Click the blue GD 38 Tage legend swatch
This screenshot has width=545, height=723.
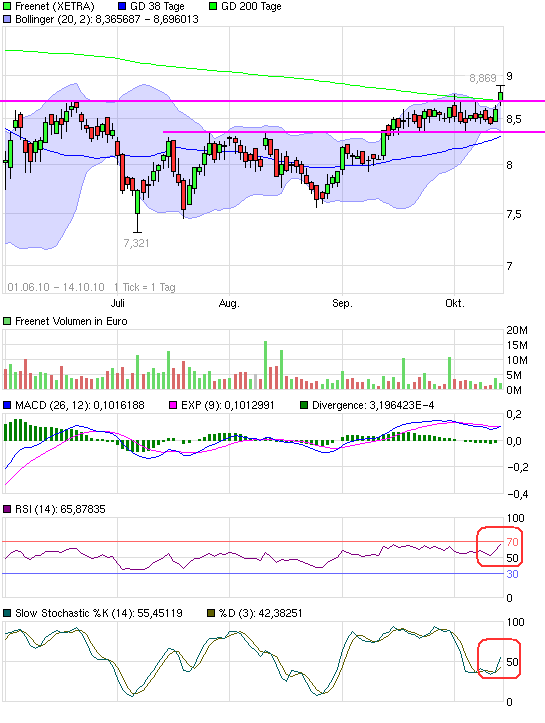click(x=122, y=6)
